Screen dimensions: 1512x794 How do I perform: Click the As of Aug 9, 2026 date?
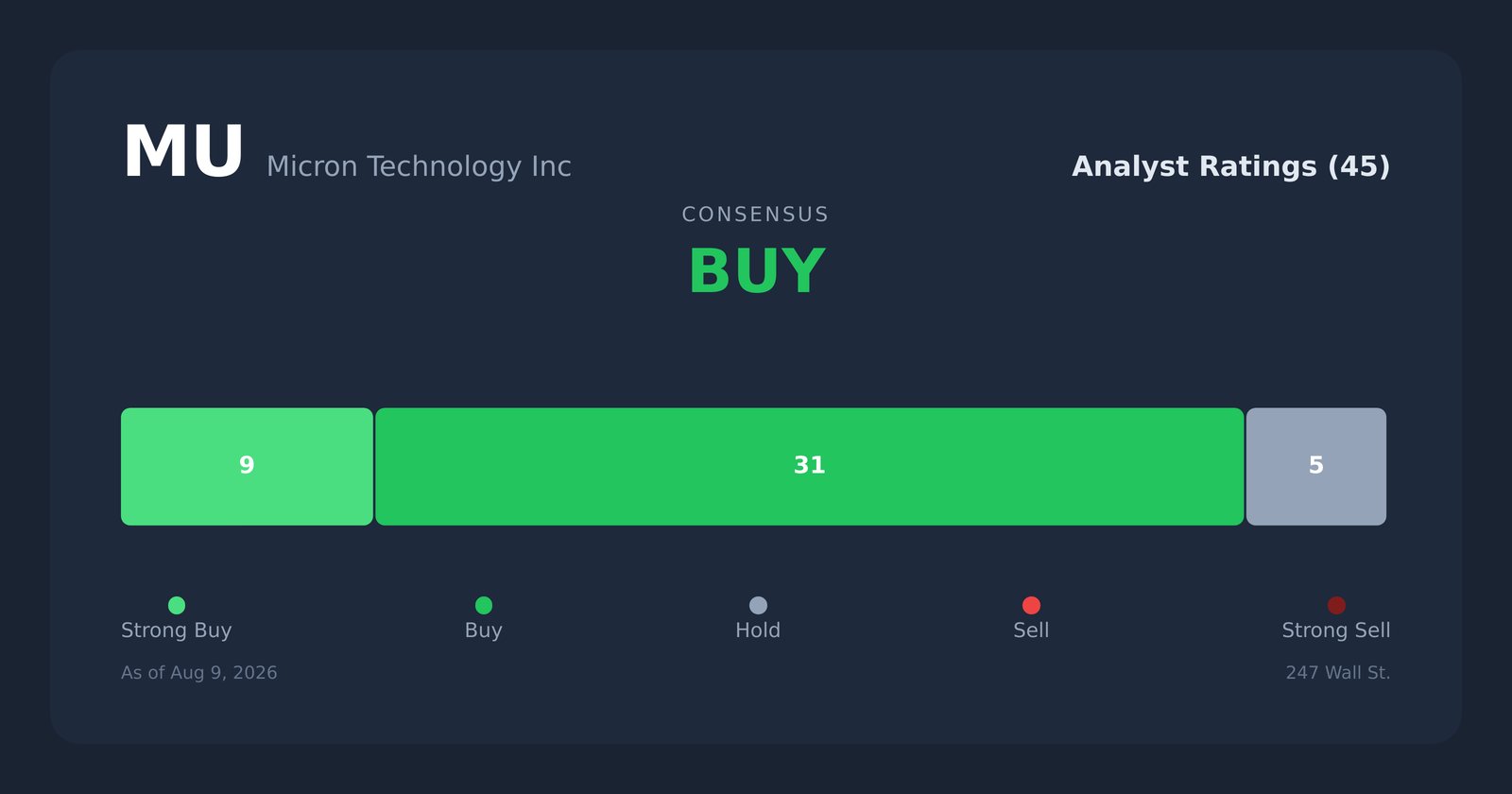(199, 673)
